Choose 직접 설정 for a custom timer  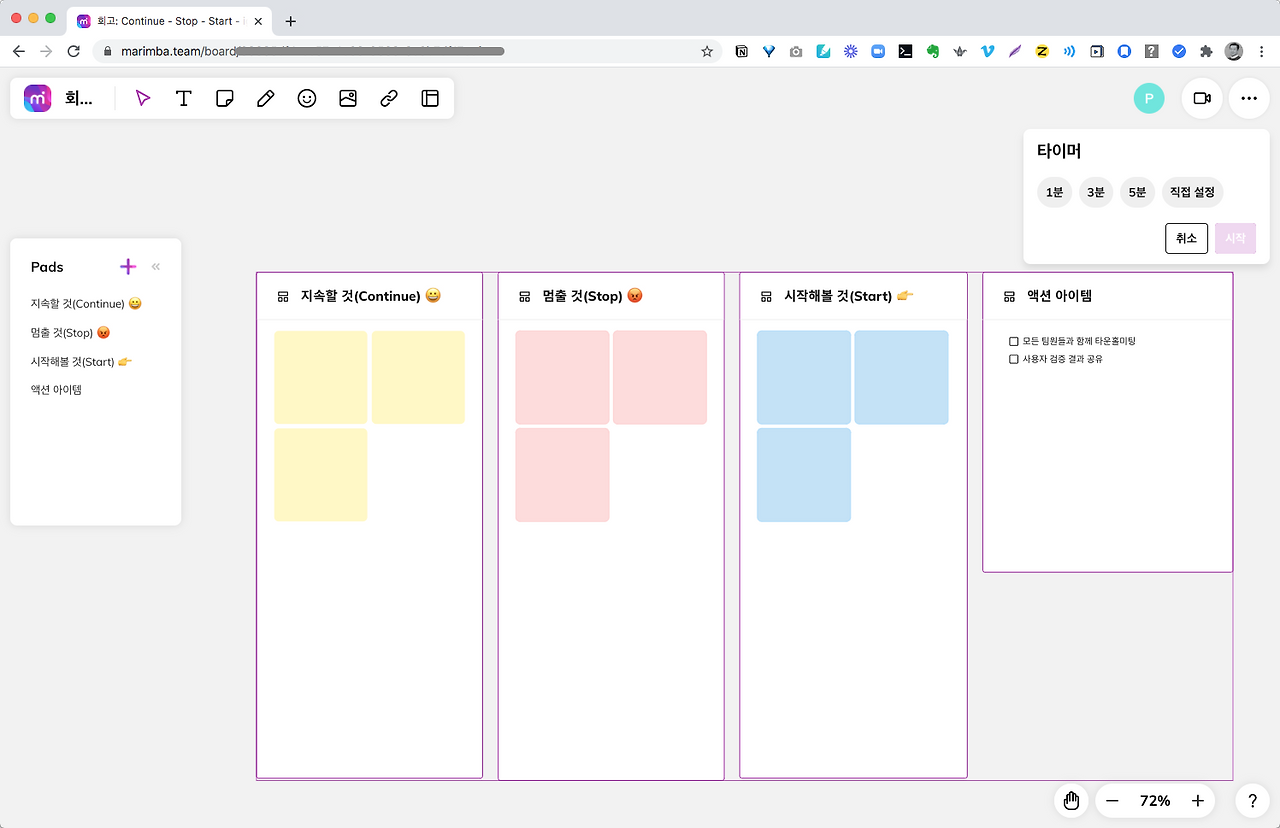click(x=1192, y=192)
